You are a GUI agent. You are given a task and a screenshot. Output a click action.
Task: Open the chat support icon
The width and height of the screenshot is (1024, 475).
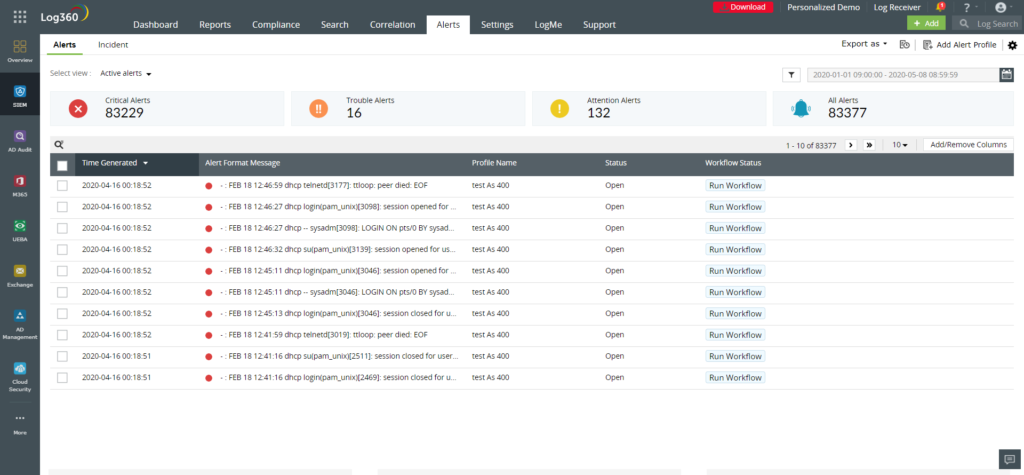[x=1009, y=459]
